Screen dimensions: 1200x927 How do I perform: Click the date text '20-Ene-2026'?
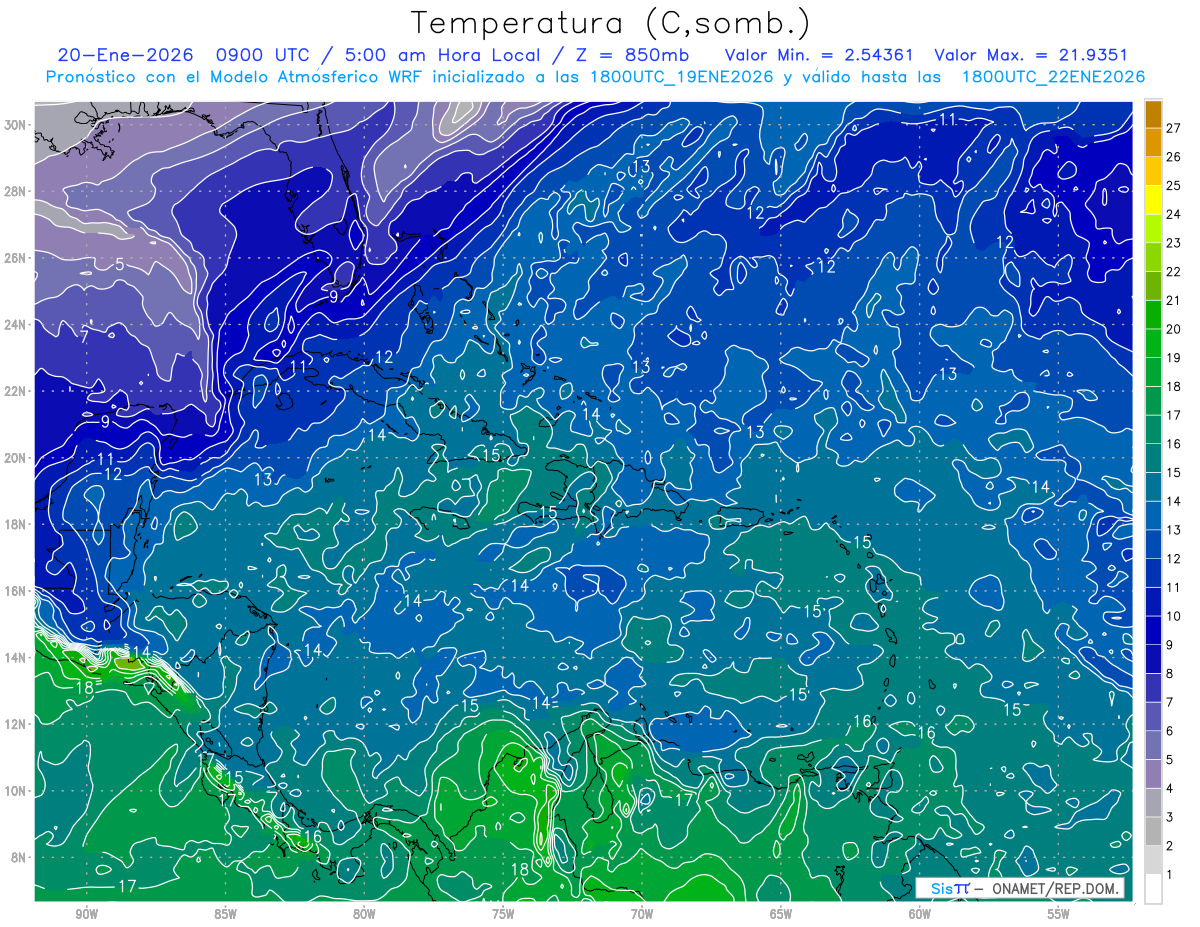[x=123, y=55]
